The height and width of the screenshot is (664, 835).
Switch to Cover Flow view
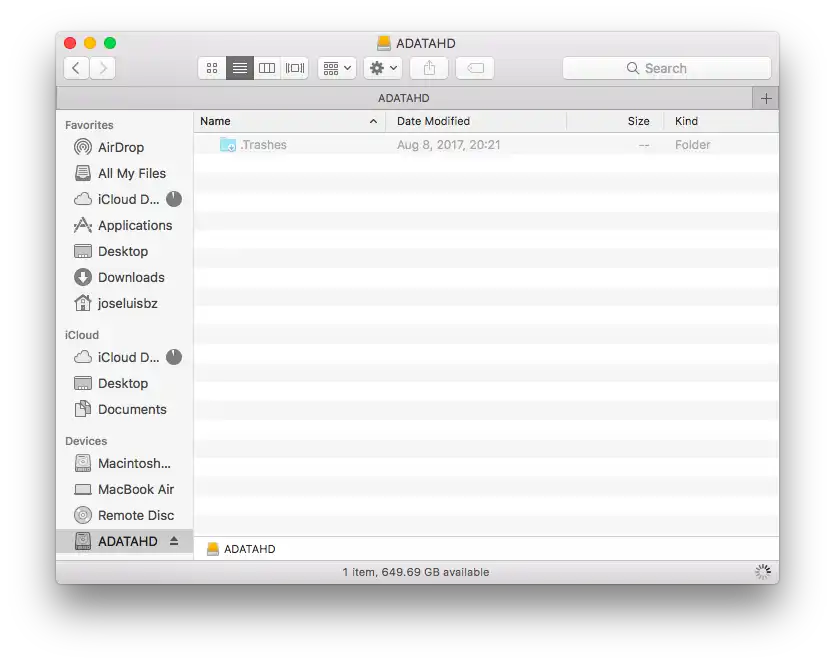294,68
